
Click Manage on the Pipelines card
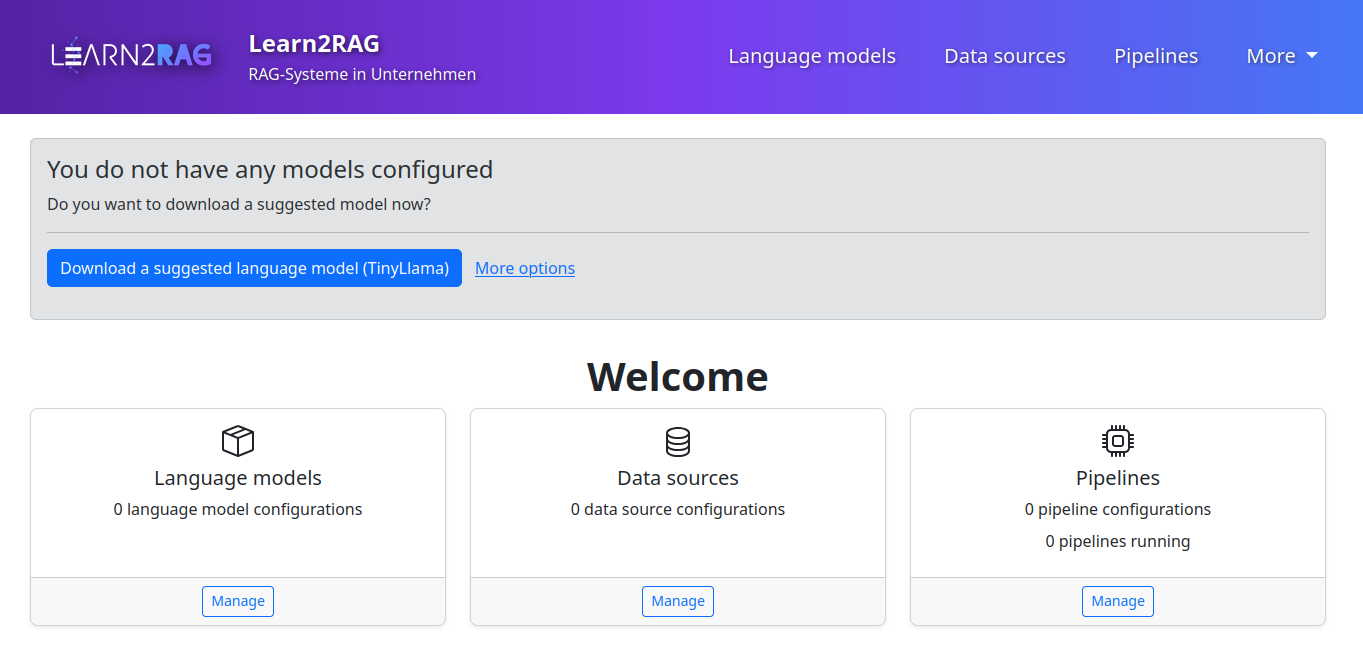(1117, 601)
